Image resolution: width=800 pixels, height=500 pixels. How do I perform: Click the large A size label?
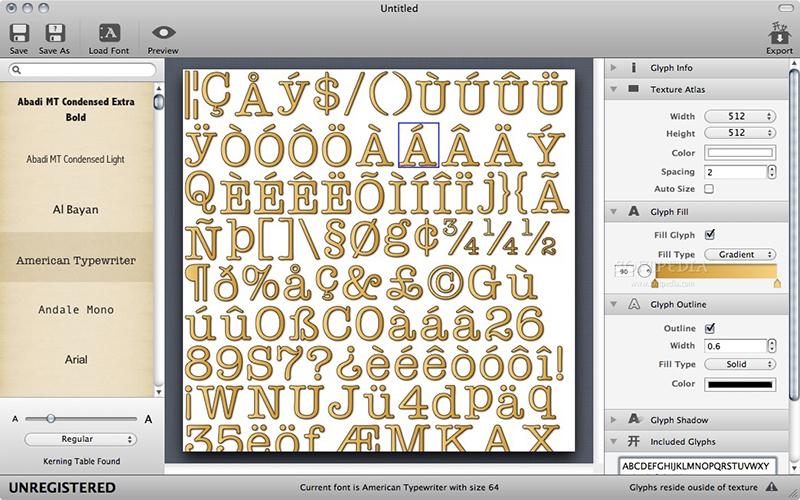click(x=148, y=419)
